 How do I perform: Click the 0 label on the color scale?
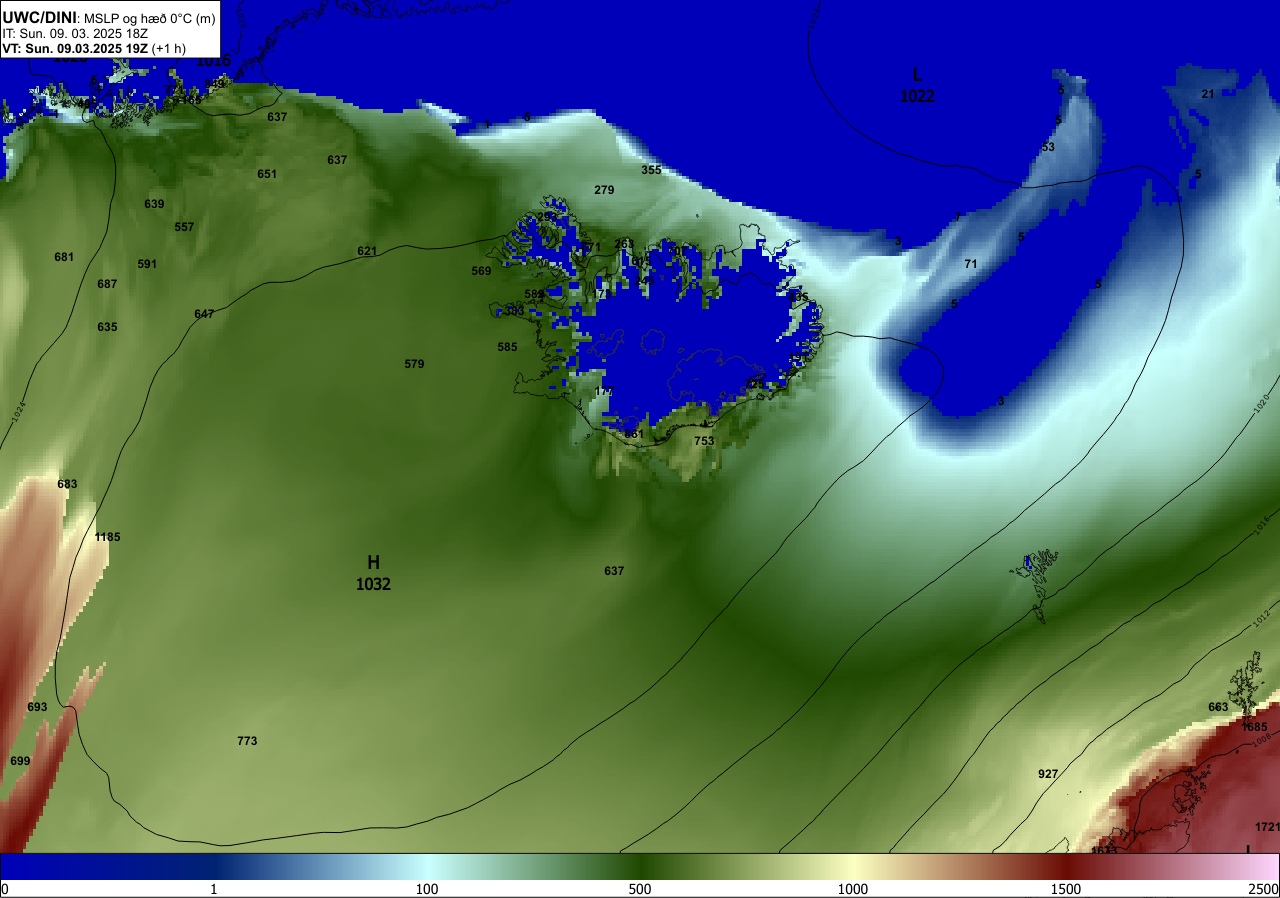pos(5,889)
